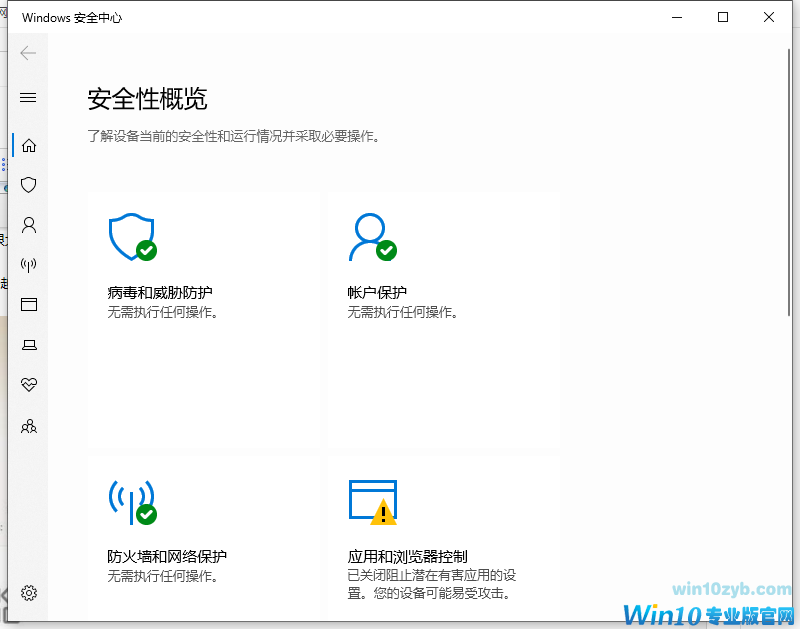
Task: Open Settings gear at sidebar bottom
Action: click(29, 593)
